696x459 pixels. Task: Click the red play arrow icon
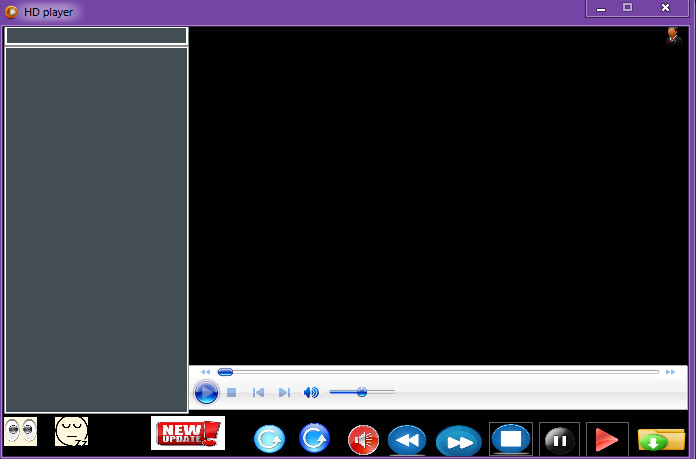(606, 440)
